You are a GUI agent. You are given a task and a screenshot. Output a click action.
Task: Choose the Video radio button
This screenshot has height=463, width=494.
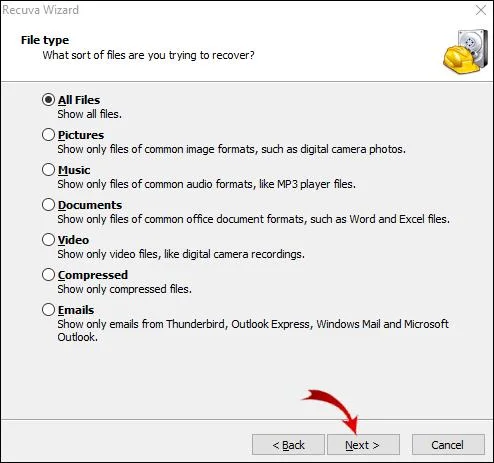click(x=48, y=240)
